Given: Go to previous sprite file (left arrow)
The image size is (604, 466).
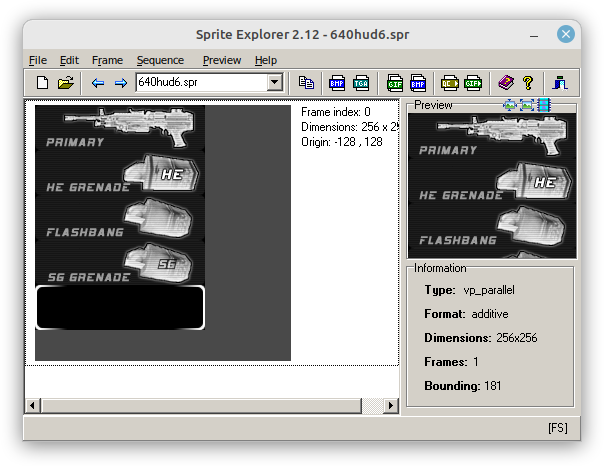Looking at the screenshot, I should coord(98,83).
